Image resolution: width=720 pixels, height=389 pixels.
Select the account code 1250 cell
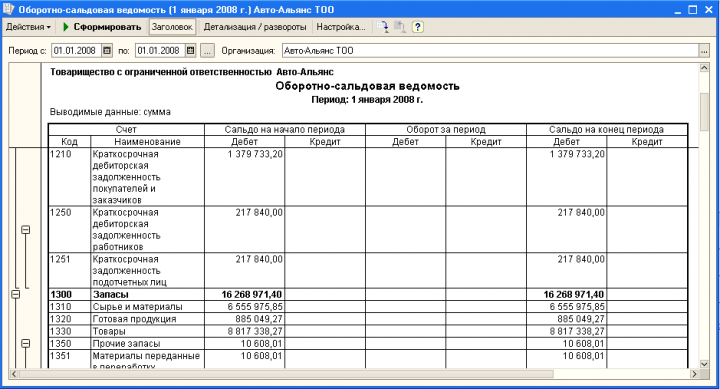point(69,229)
